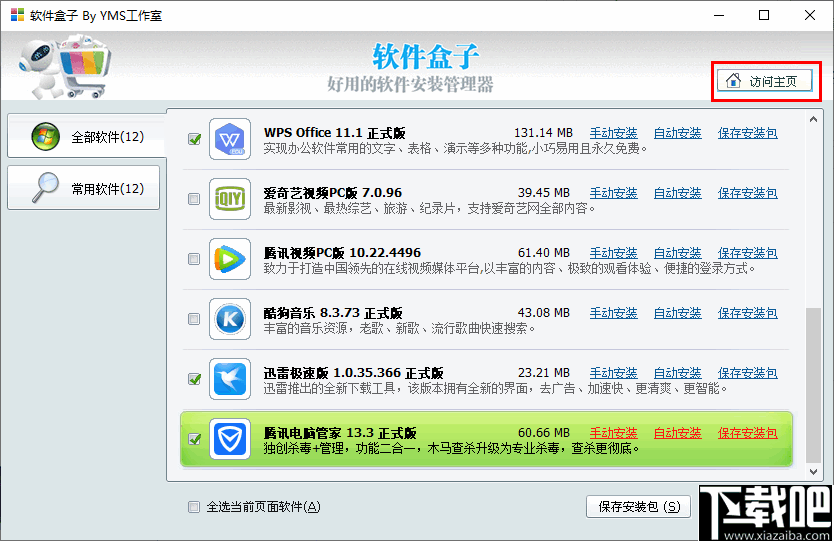Click the robot shopping cart logo
The image size is (834, 541).
(64, 66)
